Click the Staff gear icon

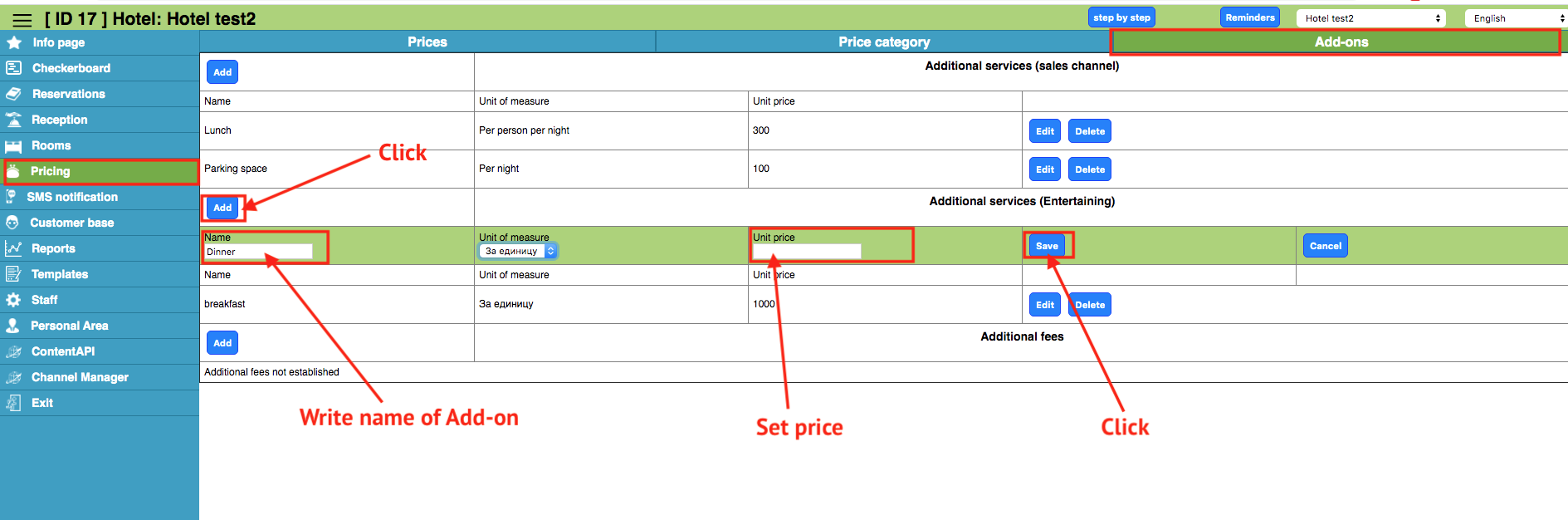pos(13,300)
